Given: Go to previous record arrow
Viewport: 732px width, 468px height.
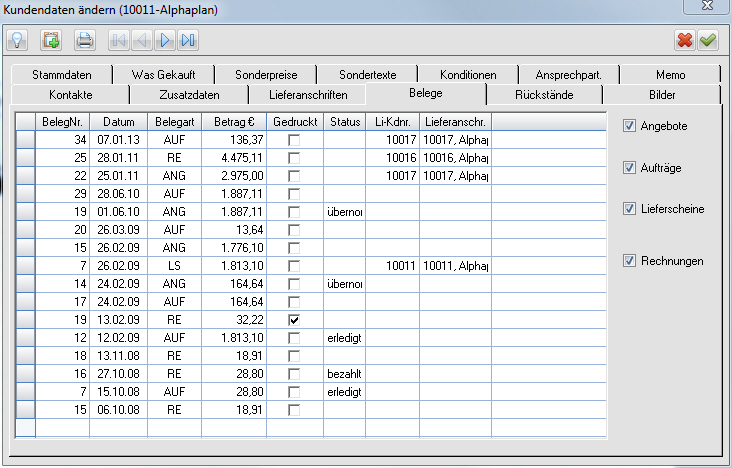Looking at the screenshot, I should click(141, 40).
